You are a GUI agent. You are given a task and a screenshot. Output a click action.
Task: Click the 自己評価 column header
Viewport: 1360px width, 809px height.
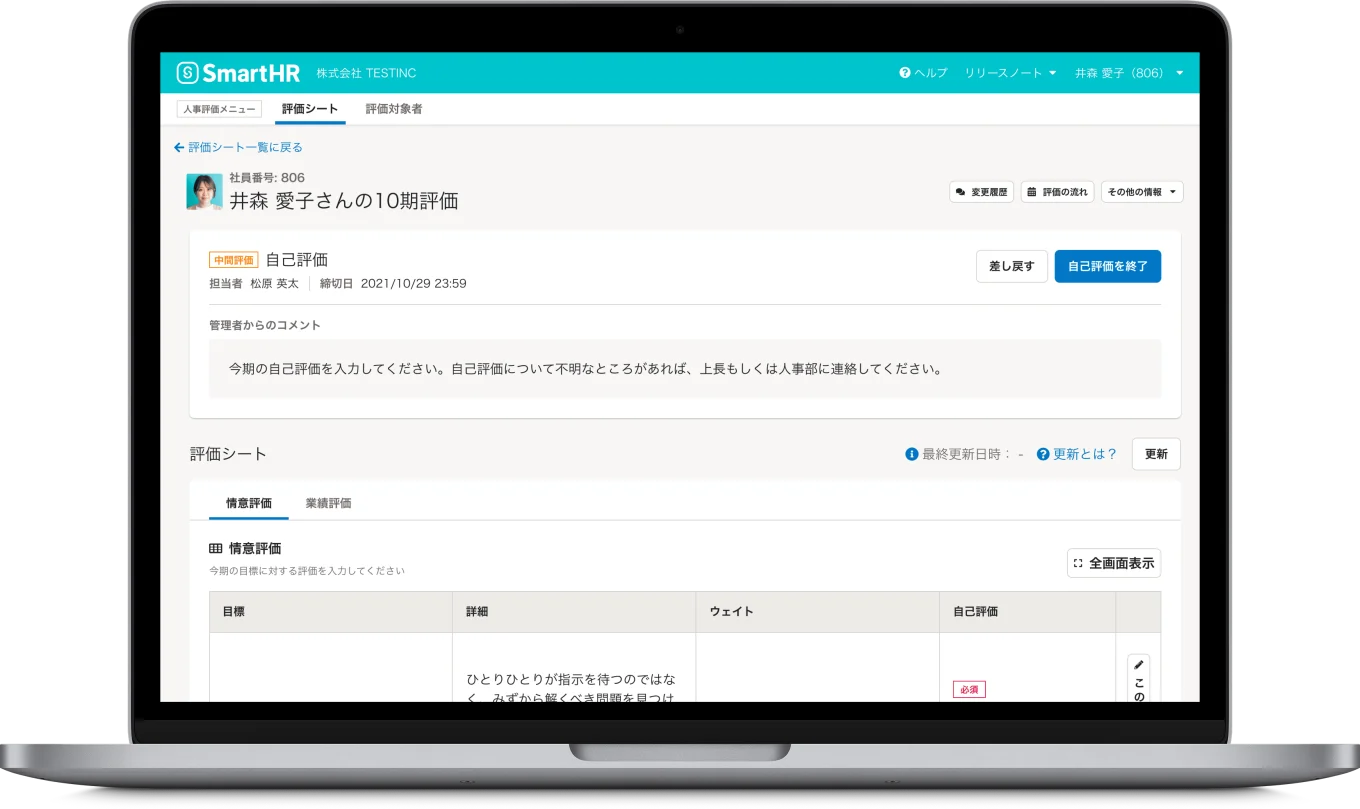point(1028,612)
